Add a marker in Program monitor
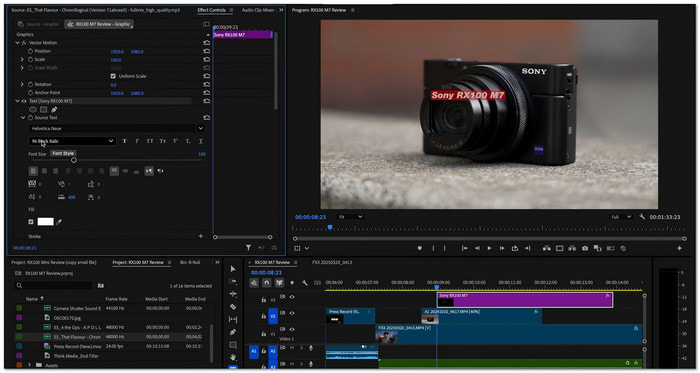Image resolution: width=700 pixels, height=373 pixels. (x=420, y=248)
